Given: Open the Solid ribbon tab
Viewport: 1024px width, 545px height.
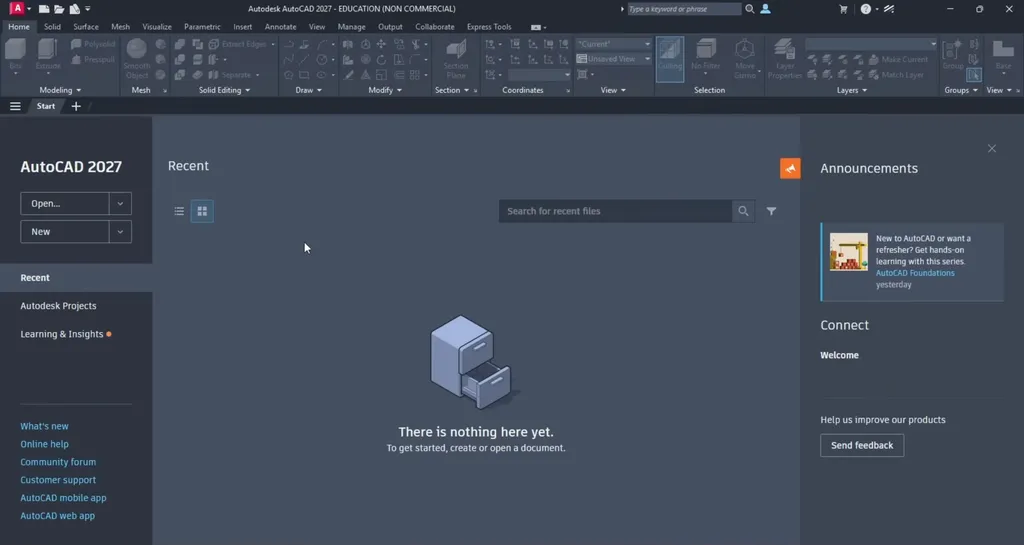Looking at the screenshot, I should tap(52, 27).
